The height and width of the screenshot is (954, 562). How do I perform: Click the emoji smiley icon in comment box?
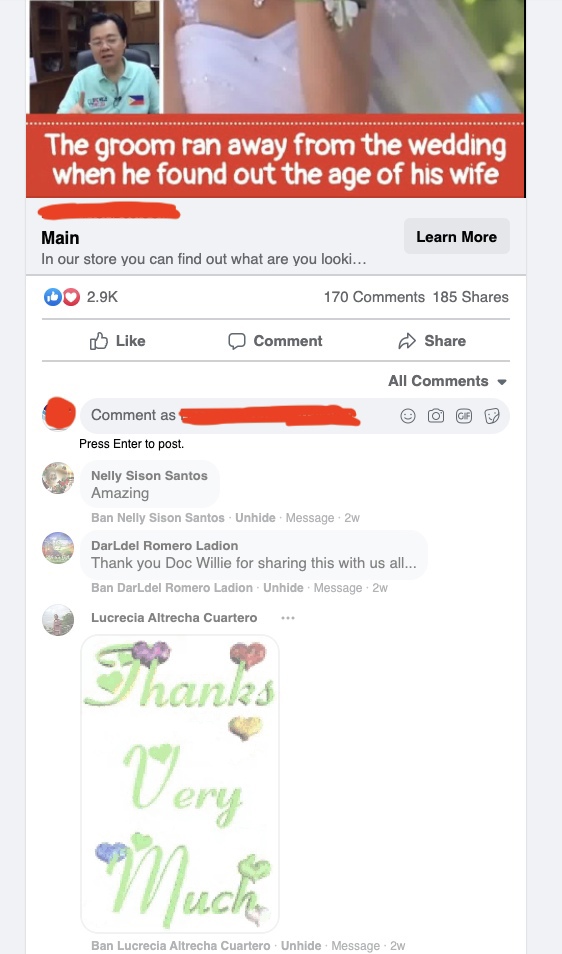[408, 416]
